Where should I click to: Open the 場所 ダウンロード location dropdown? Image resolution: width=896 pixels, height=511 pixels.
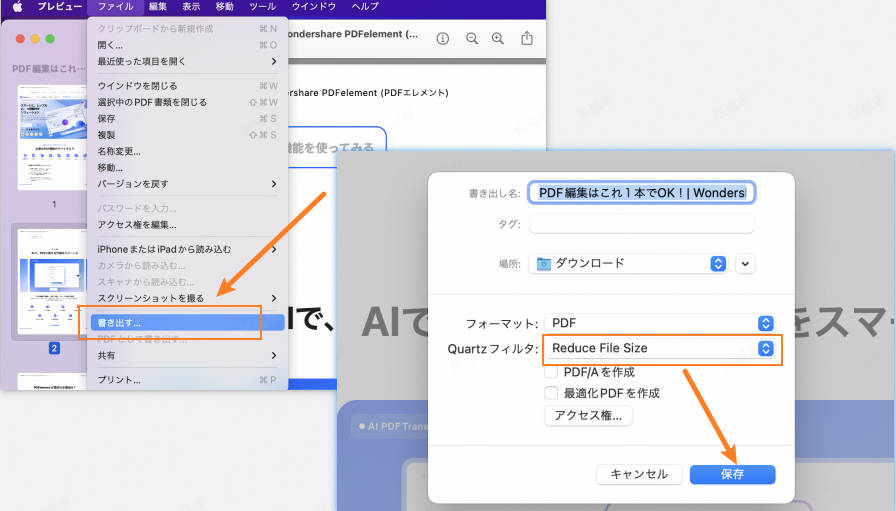[628, 264]
